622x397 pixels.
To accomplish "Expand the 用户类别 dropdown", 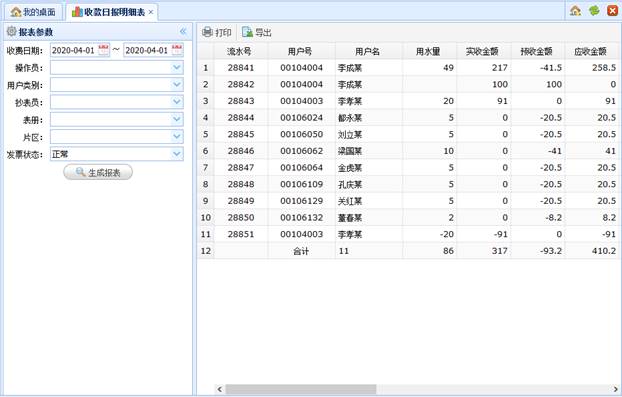I will [177, 85].
